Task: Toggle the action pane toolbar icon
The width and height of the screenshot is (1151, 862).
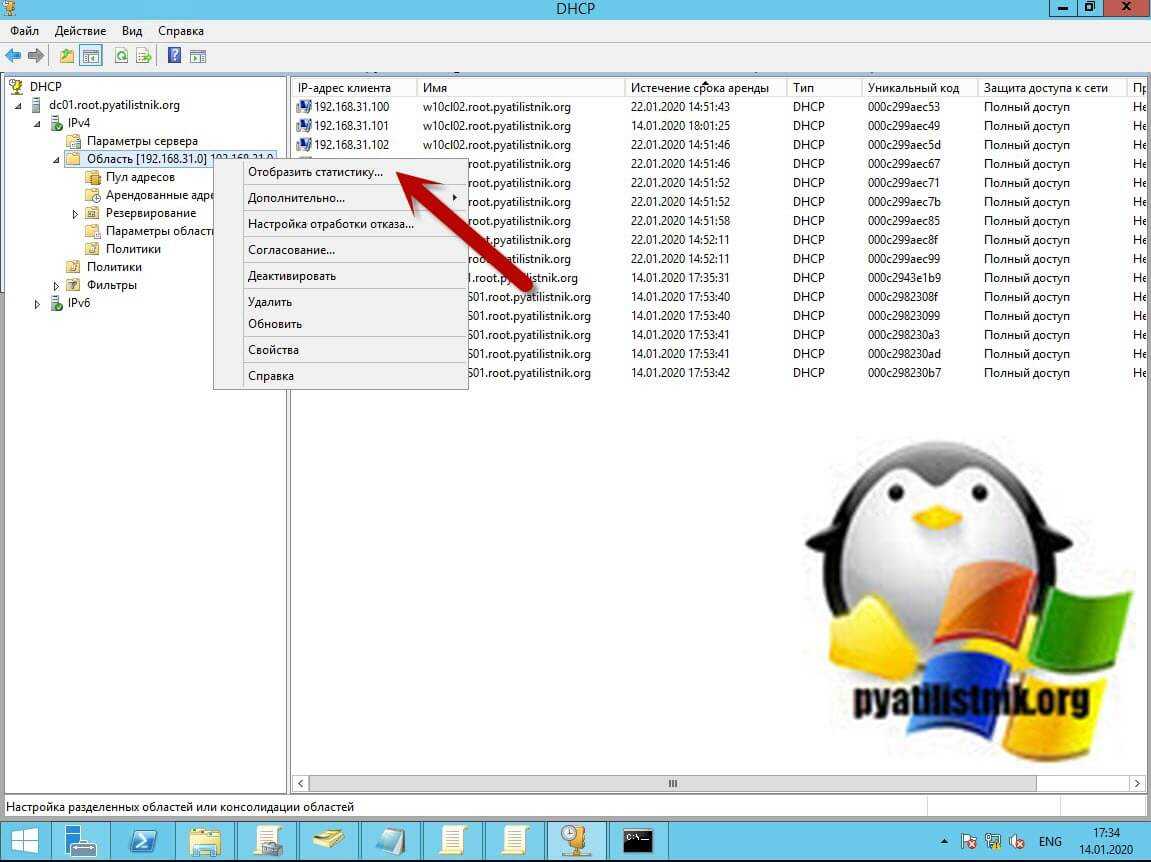Action: 198,56
